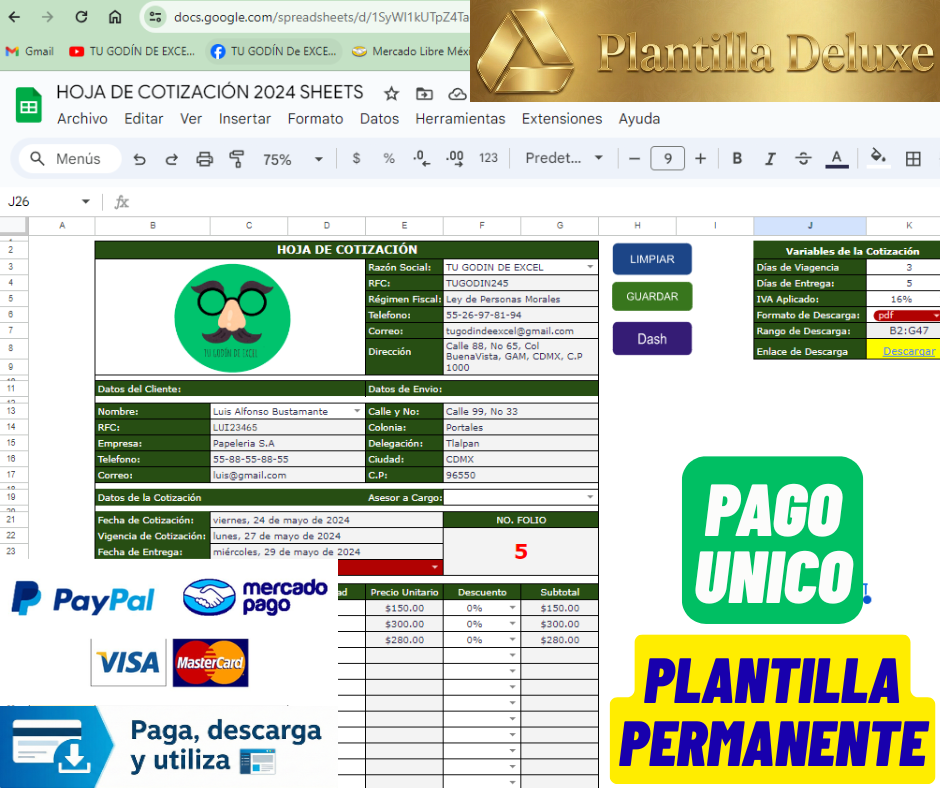Screen dimensions: 940x788
Task: Click the Descargar download link
Action: click(x=909, y=351)
